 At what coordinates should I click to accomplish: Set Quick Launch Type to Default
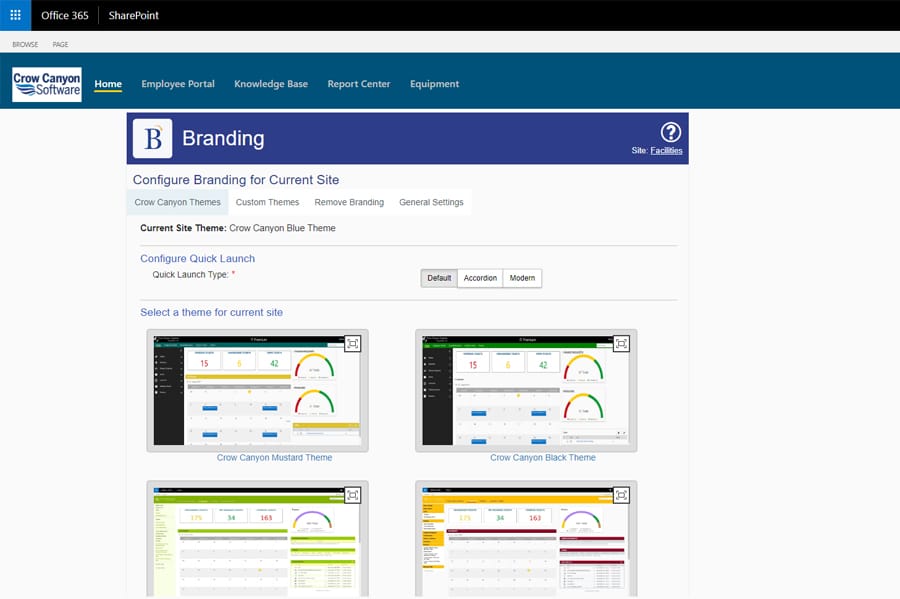pos(439,278)
